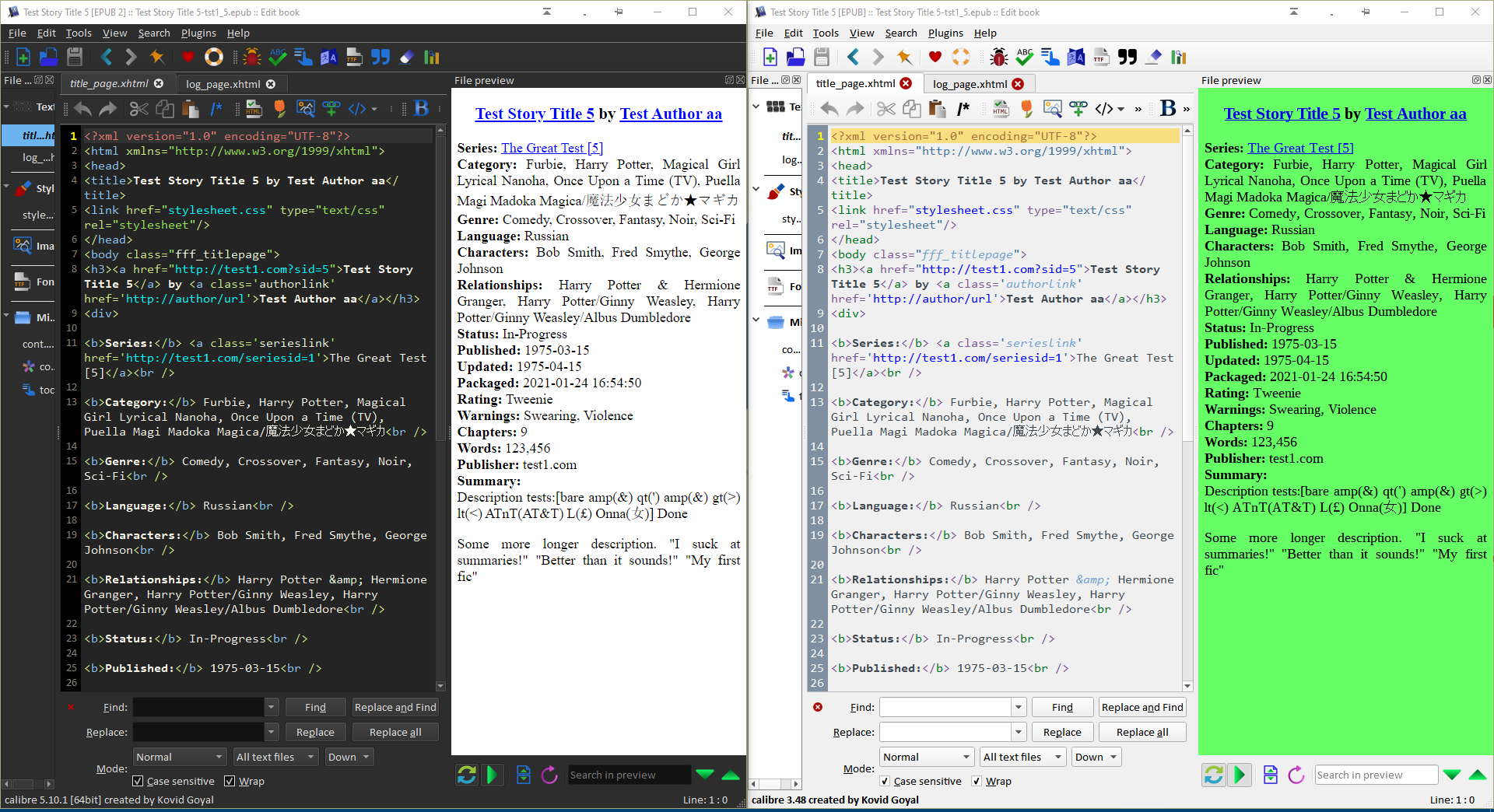Click the bold B icon in light window

(1167, 109)
